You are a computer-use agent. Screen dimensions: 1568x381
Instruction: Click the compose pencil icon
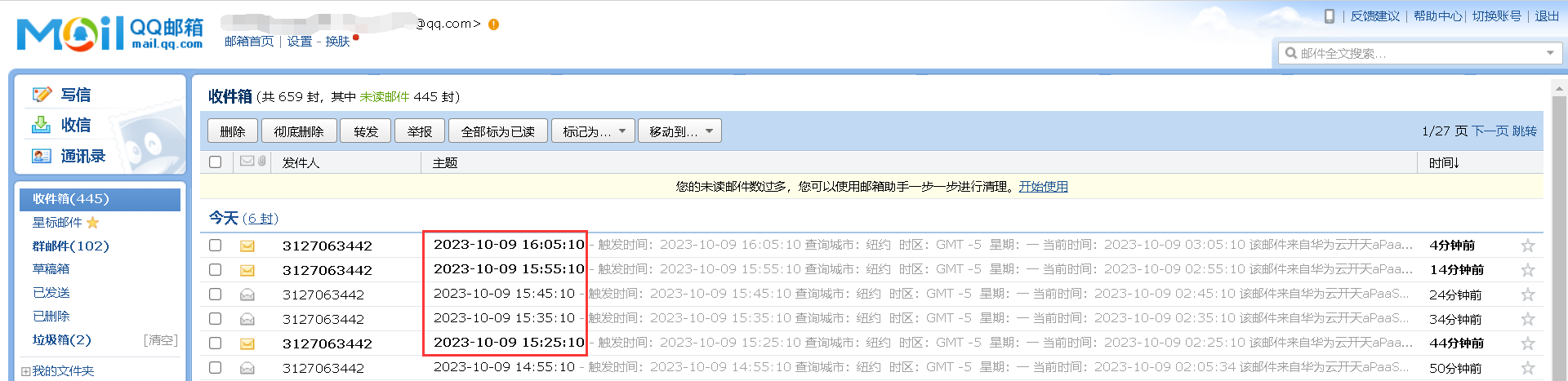tap(42, 95)
